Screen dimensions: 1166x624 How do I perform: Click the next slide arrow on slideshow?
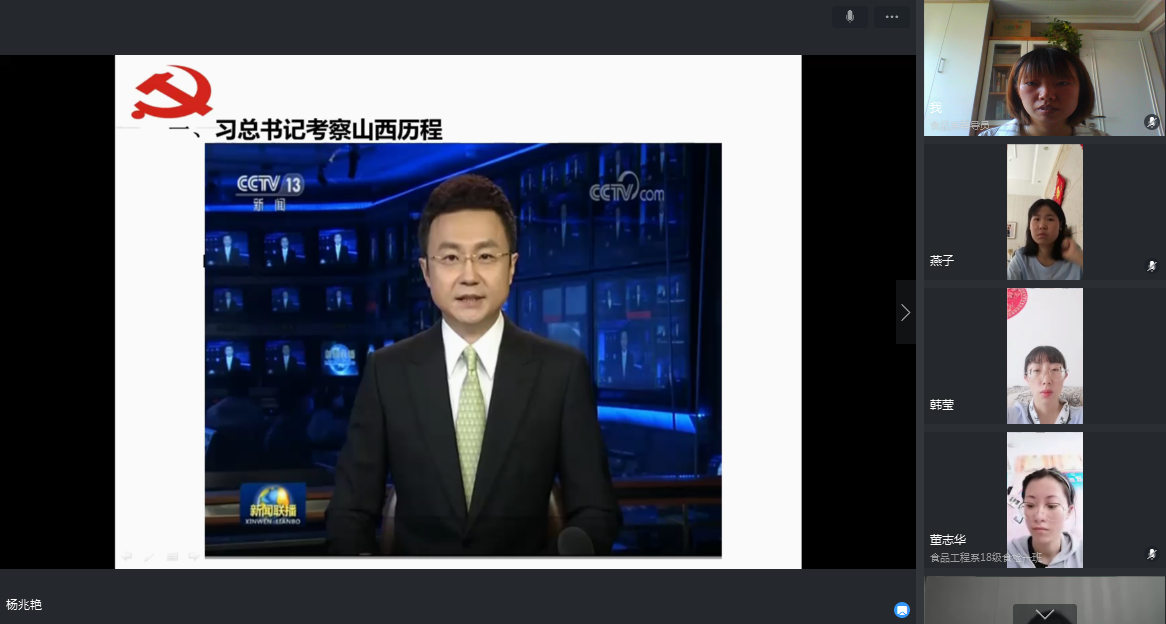(193, 557)
